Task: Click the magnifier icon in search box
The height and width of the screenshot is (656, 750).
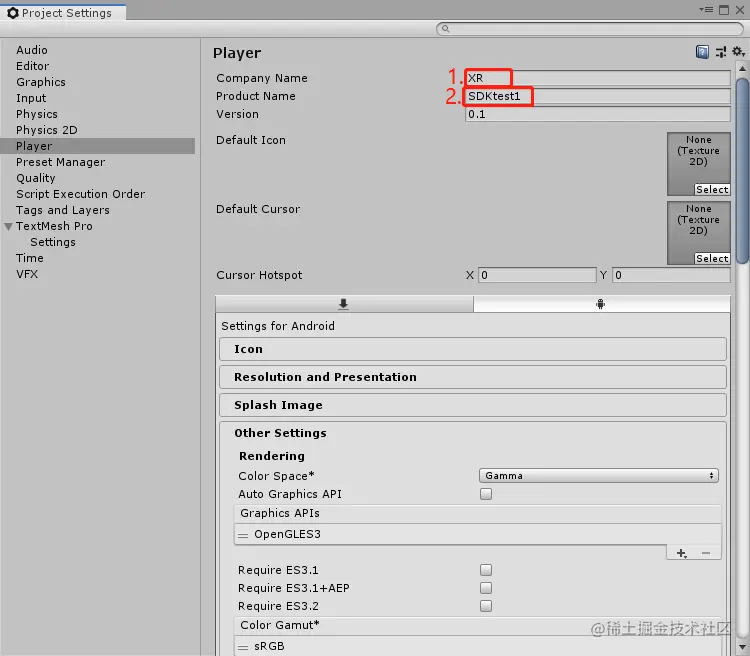Action: point(445,29)
